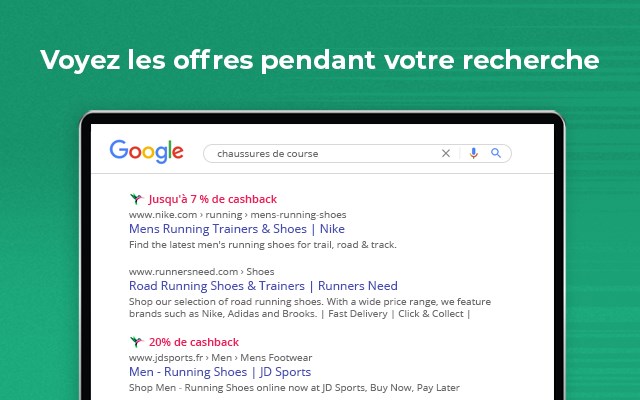Image resolution: width=640 pixels, height=400 pixels.
Task: Click the magnifying glass search icon
Action: [x=496, y=153]
